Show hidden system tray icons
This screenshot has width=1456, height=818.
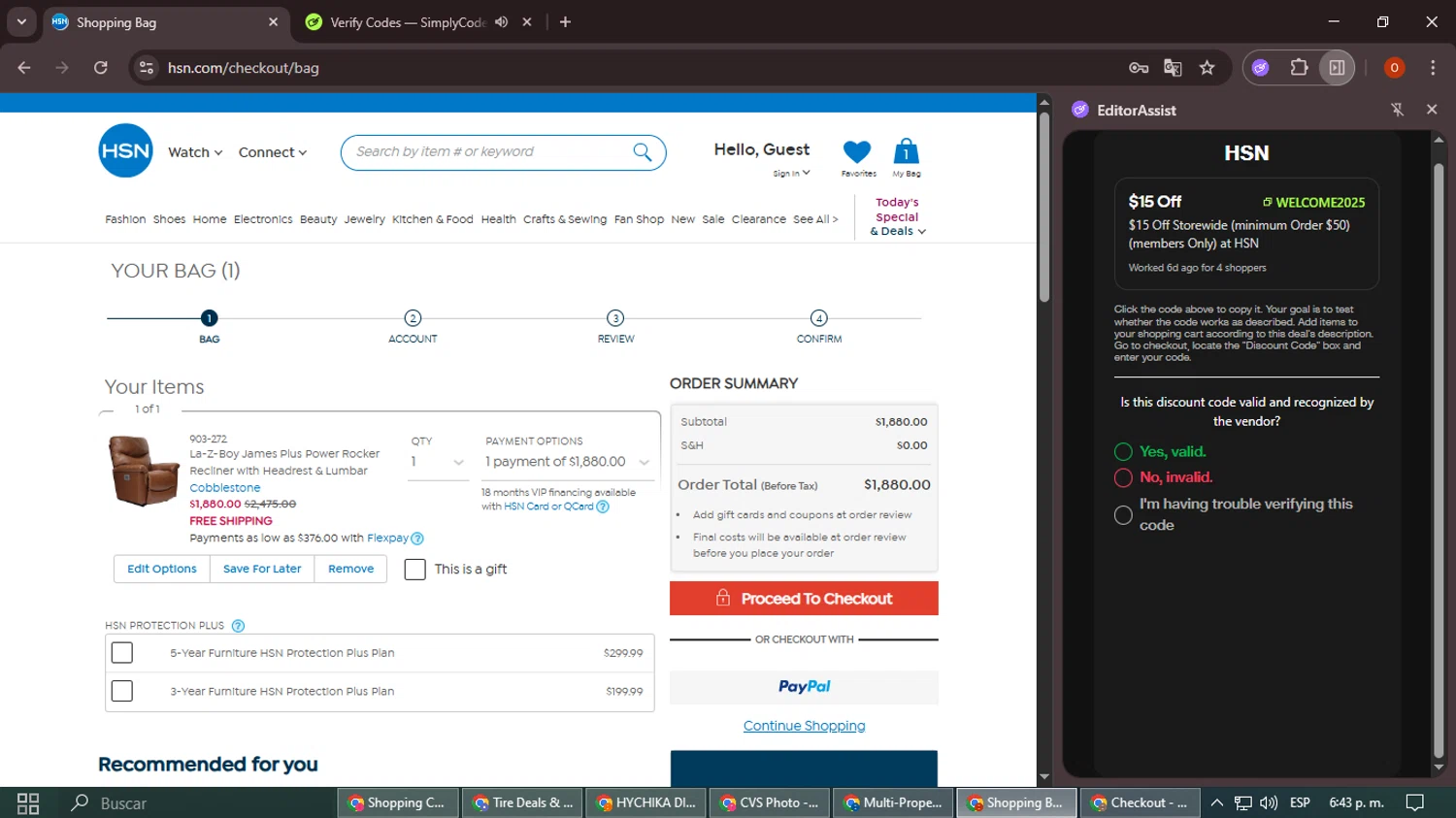pyautogui.click(x=1216, y=802)
